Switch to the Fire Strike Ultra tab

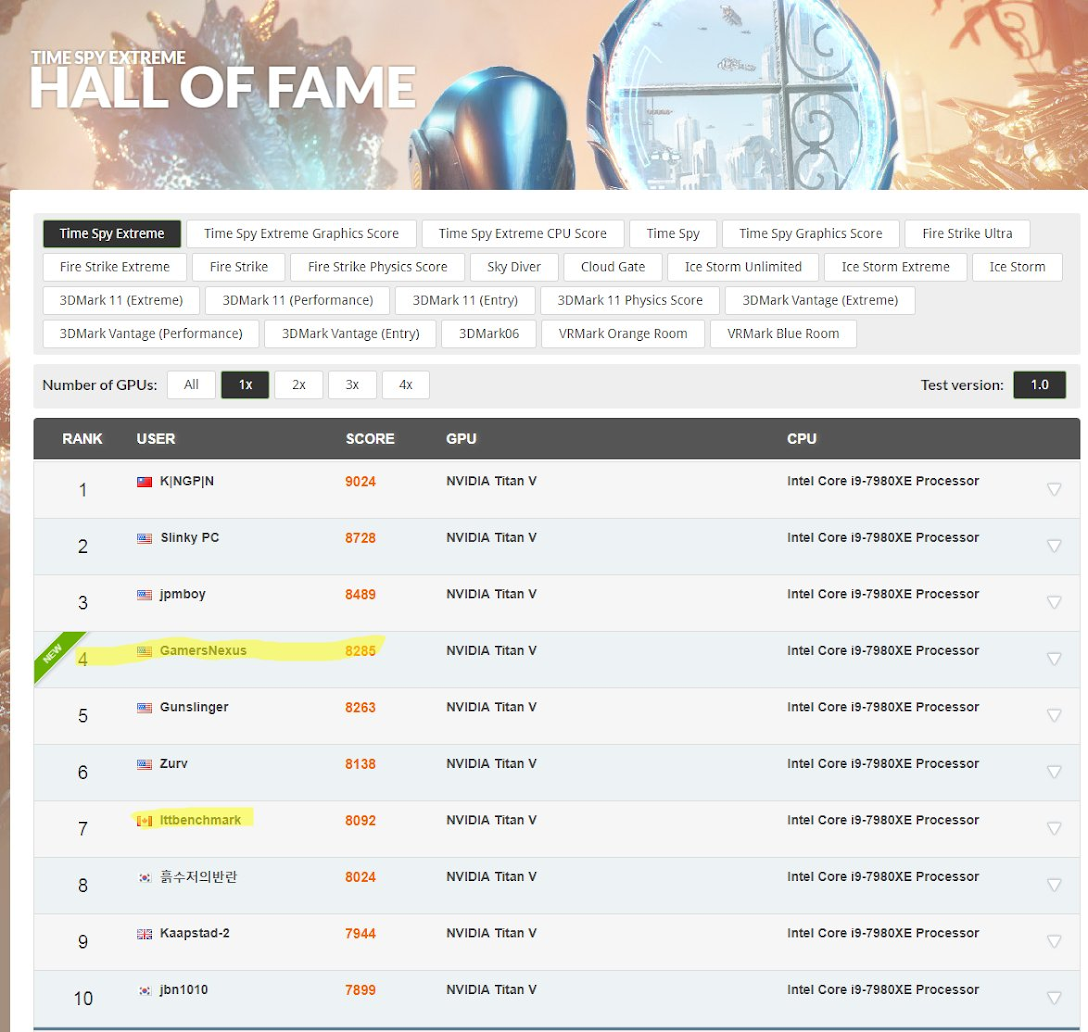967,233
